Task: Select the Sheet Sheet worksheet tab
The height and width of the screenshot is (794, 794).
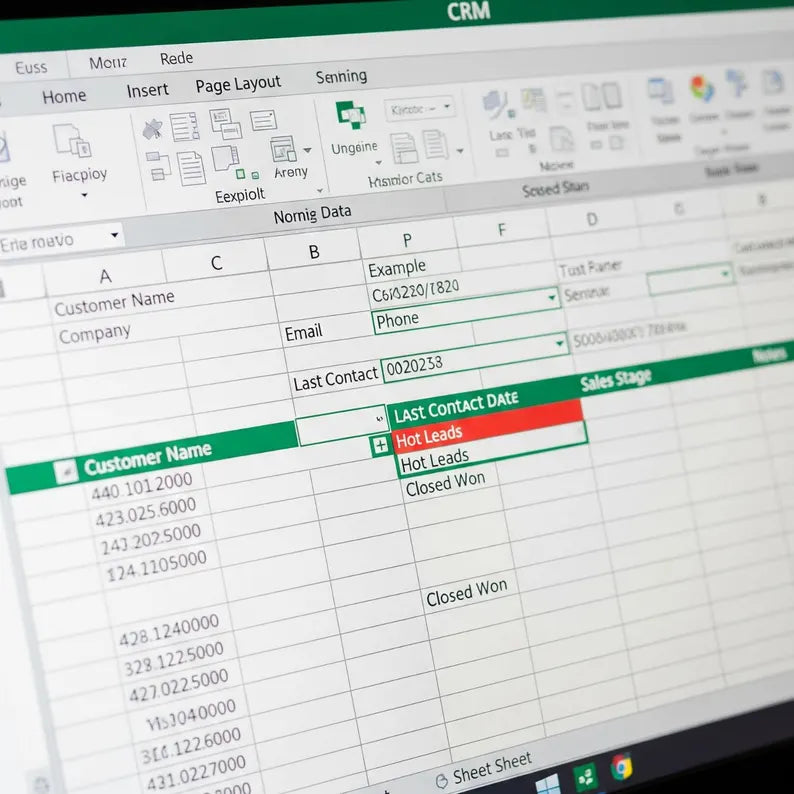Action: click(x=491, y=769)
